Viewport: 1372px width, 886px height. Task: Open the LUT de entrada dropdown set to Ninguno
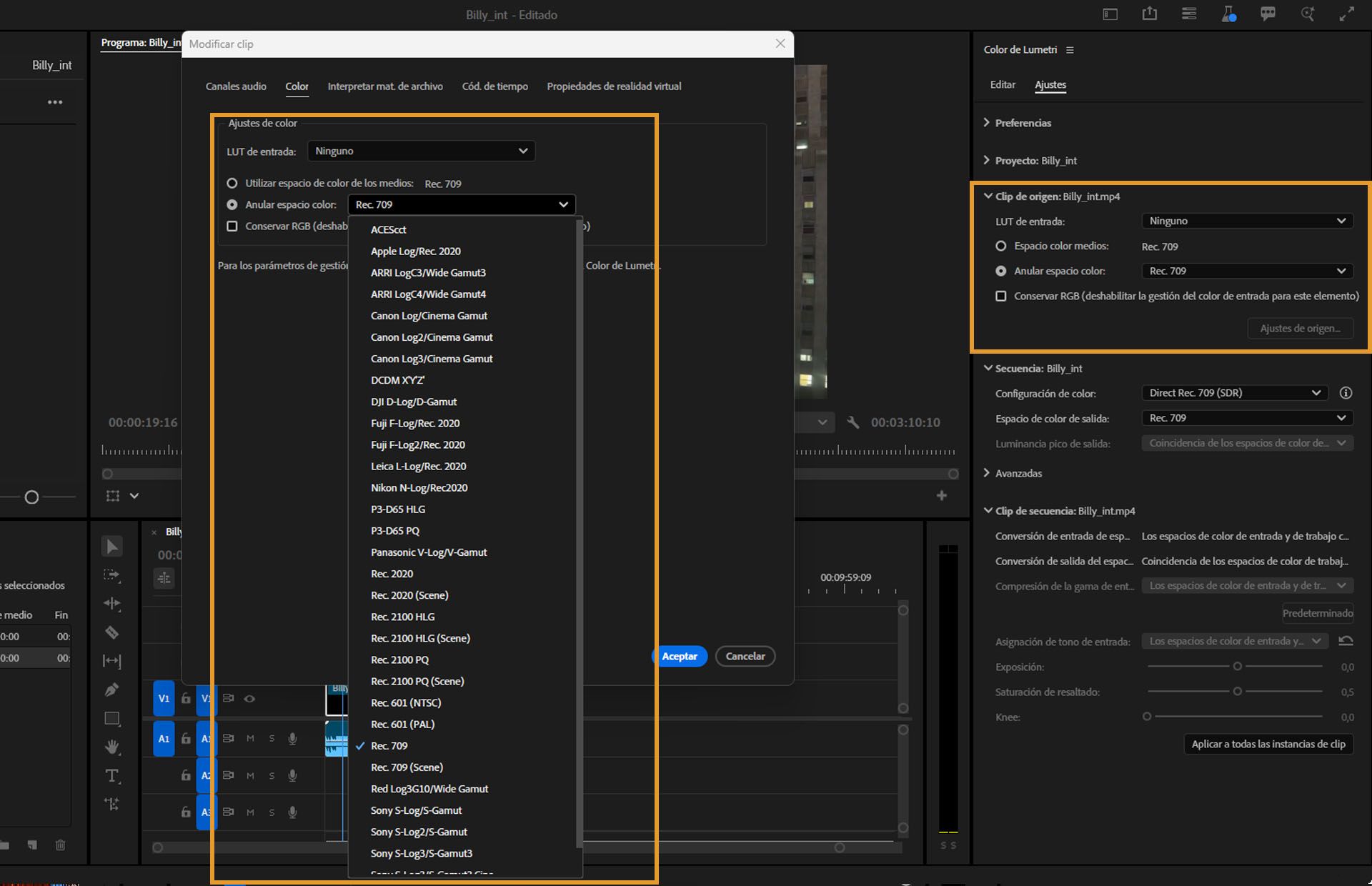(422, 151)
